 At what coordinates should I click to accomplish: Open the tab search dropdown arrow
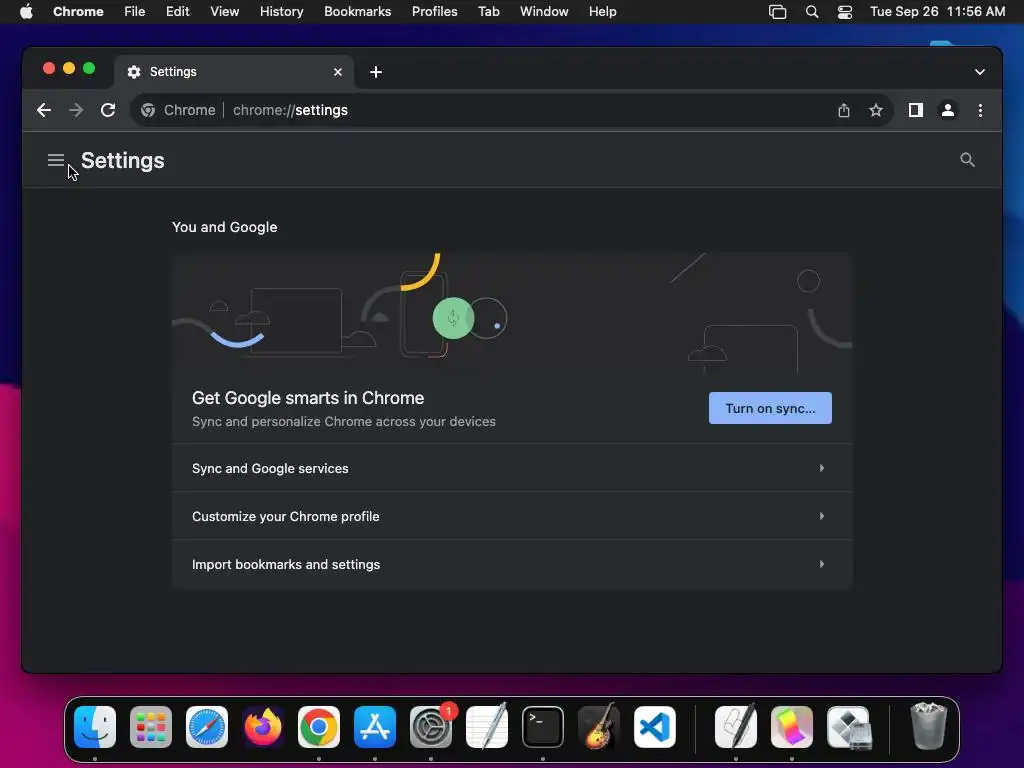coord(980,72)
